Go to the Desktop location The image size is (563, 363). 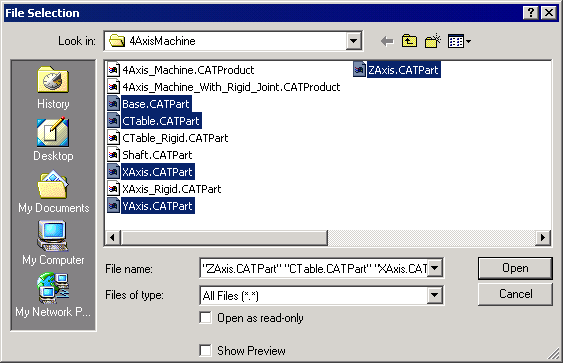53,140
